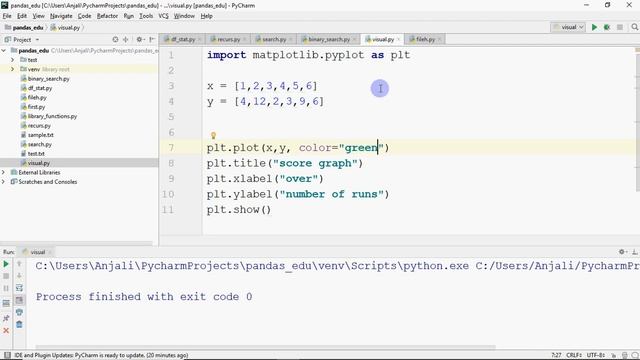Open the Window menu
640x360 pixels.
[184, 16]
